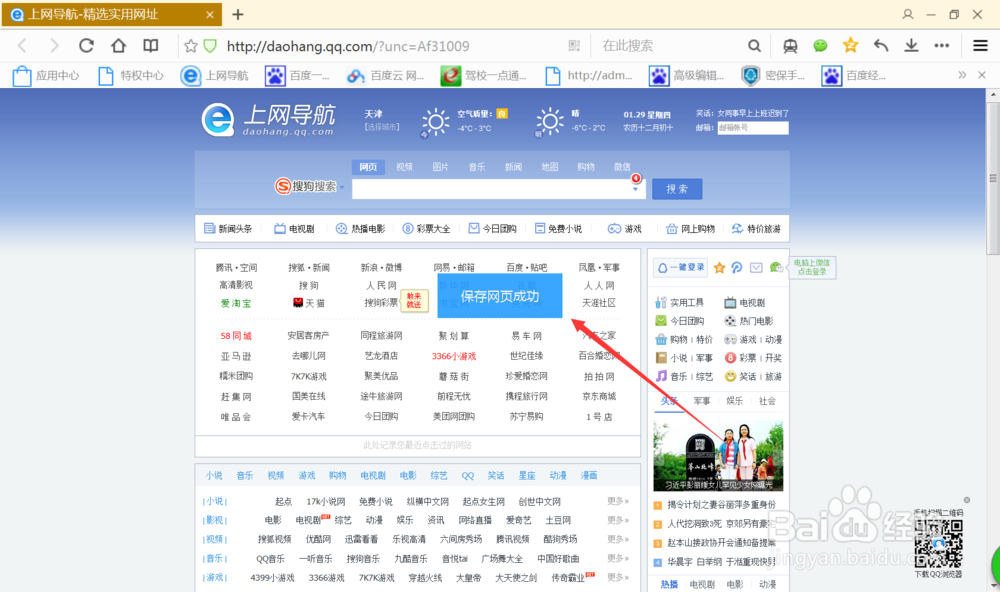1000x592 pixels.
Task: Reload the page with the refresh icon
Action: coord(86,45)
